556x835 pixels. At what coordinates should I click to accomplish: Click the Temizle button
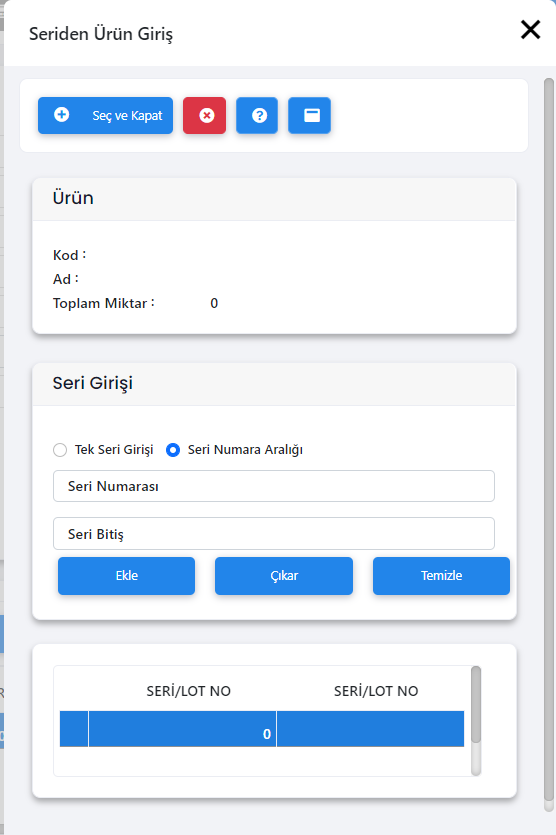[x=441, y=576]
